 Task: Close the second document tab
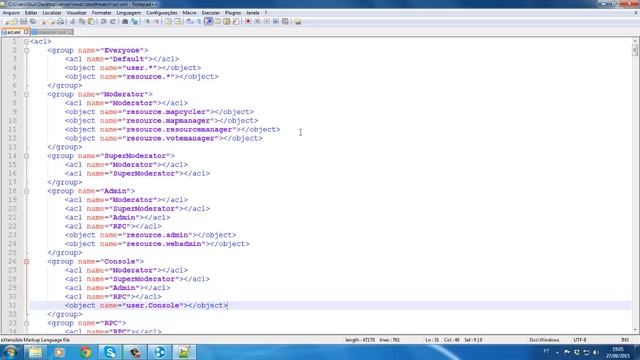[70, 31]
